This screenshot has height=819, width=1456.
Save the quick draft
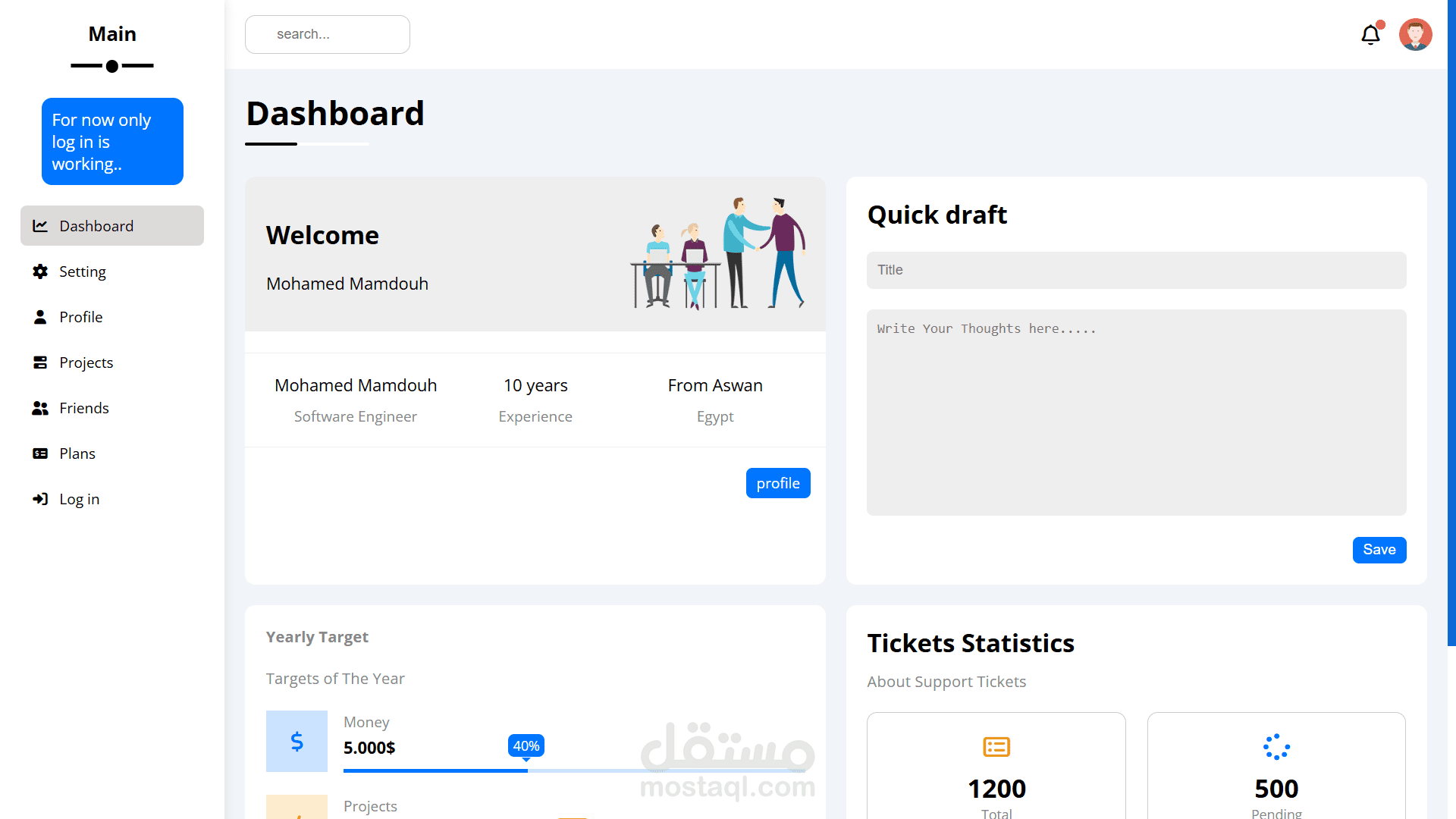tap(1379, 550)
